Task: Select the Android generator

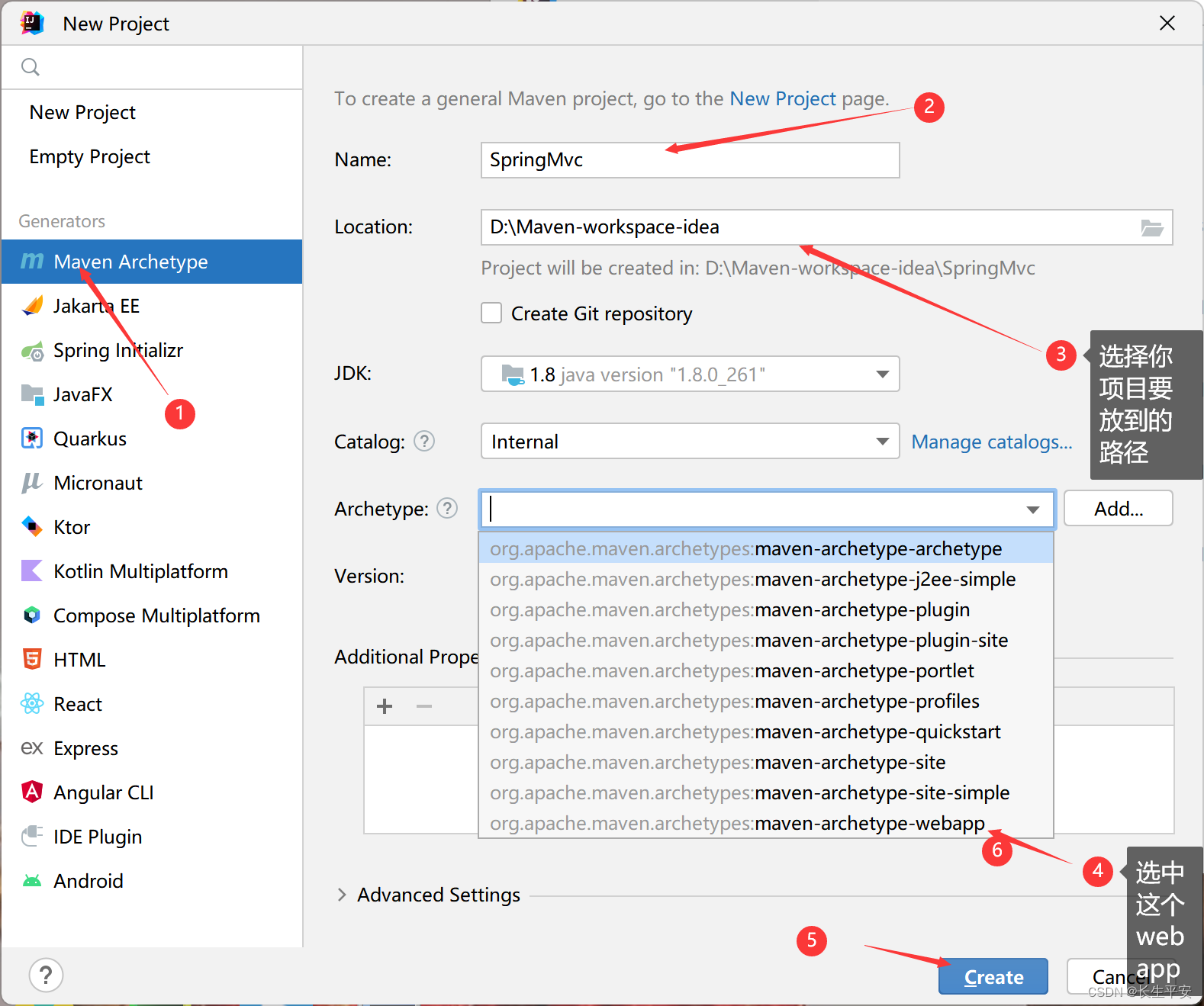Action: pyautogui.click(x=152, y=881)
